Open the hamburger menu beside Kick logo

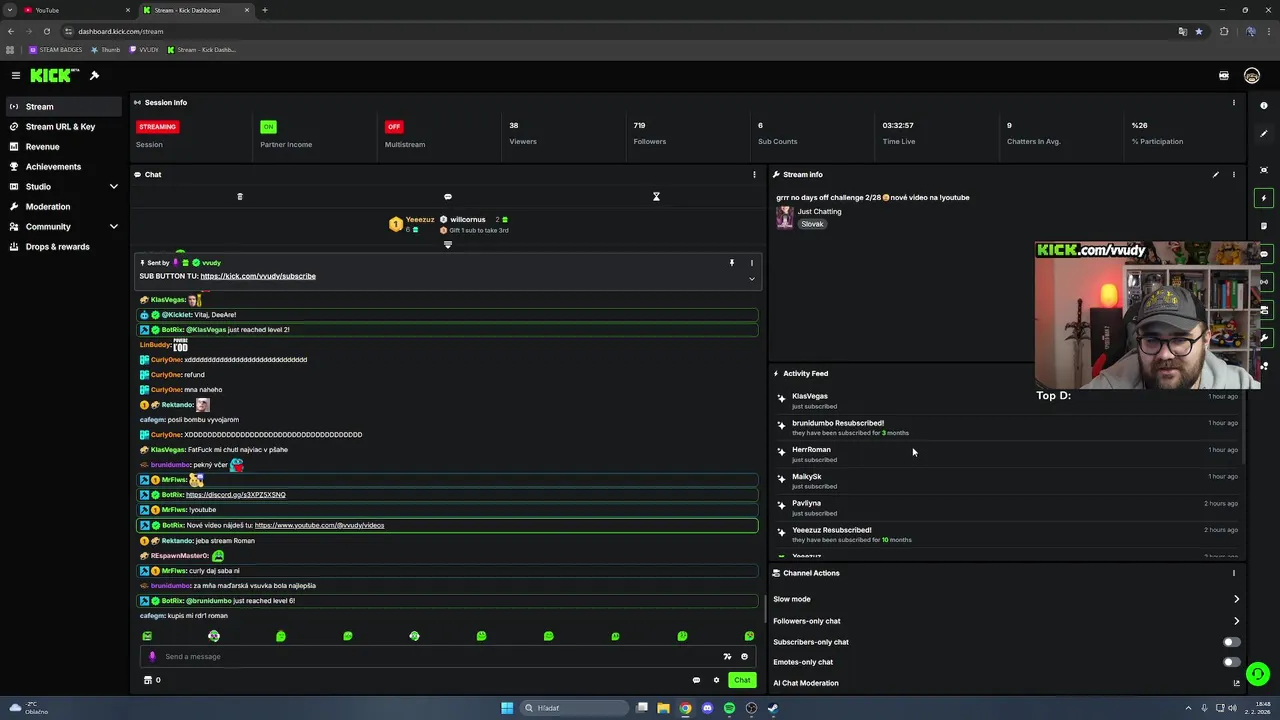16,75
